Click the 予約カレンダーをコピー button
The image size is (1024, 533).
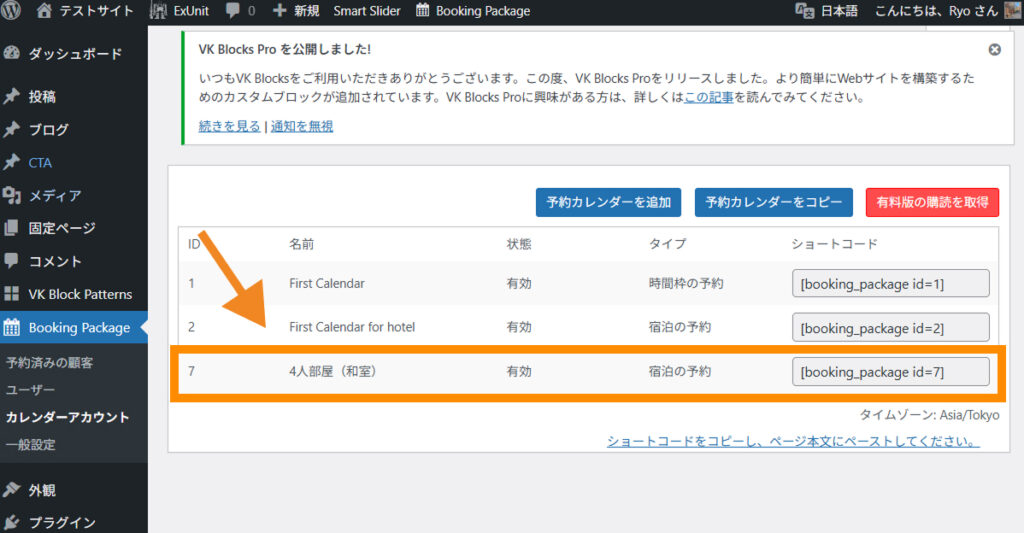pos(774,202)
